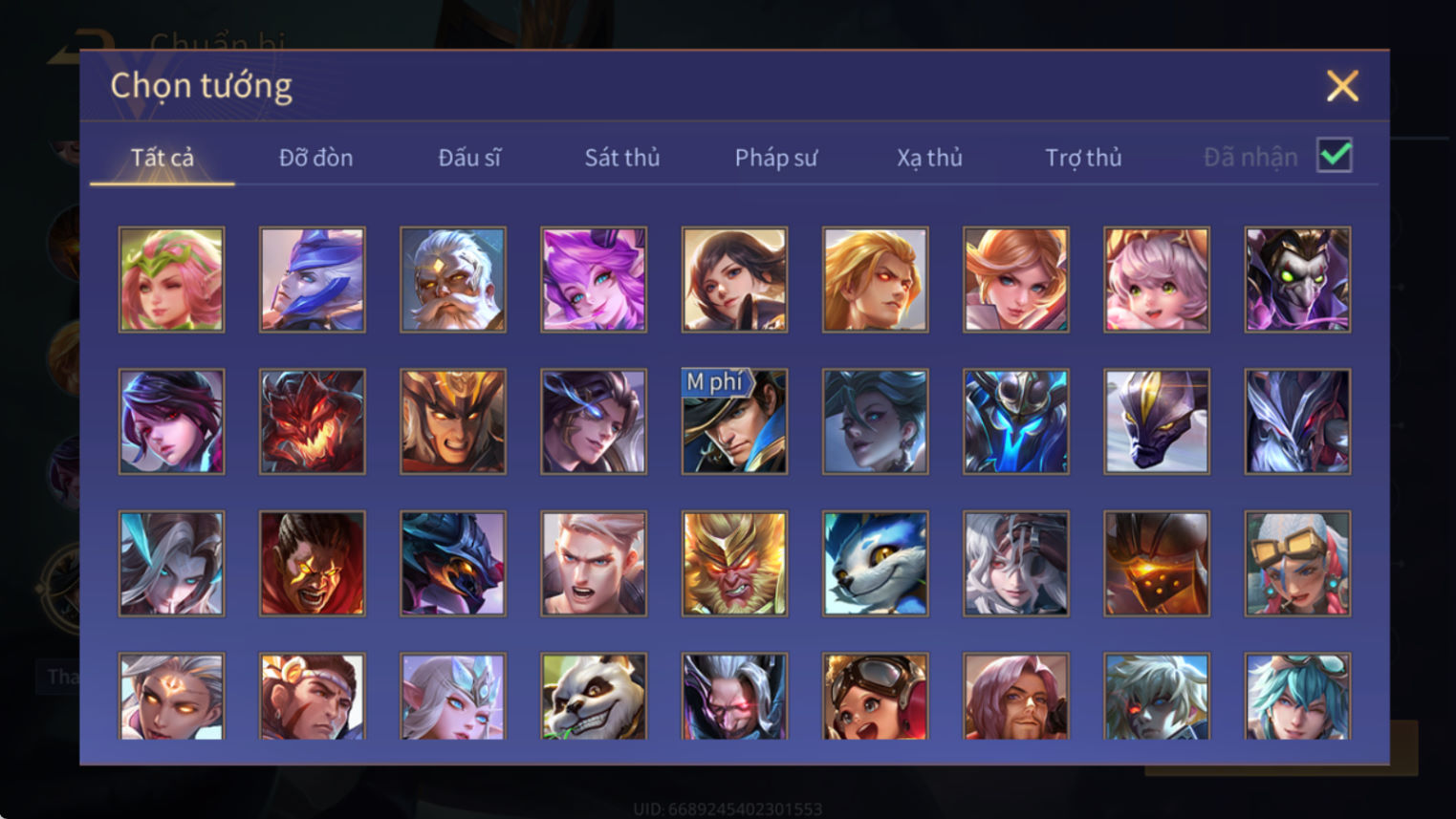Select the white-bearded old man hero
The image size is (1456, 819).
coord(453,280)
